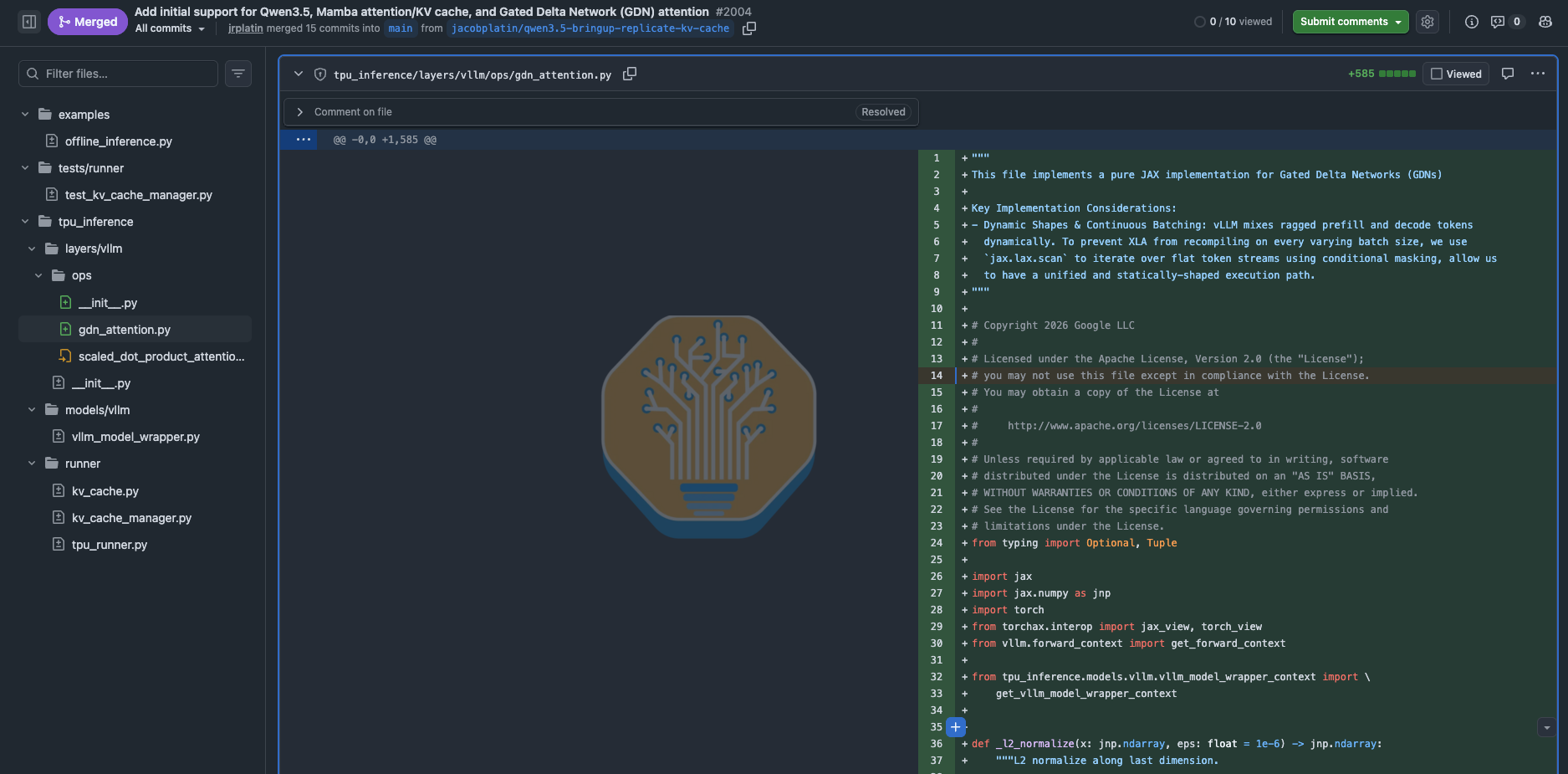The image size is (1568, 774).
Task: Expand the Comment on file thread
Action: click(300, 112)
